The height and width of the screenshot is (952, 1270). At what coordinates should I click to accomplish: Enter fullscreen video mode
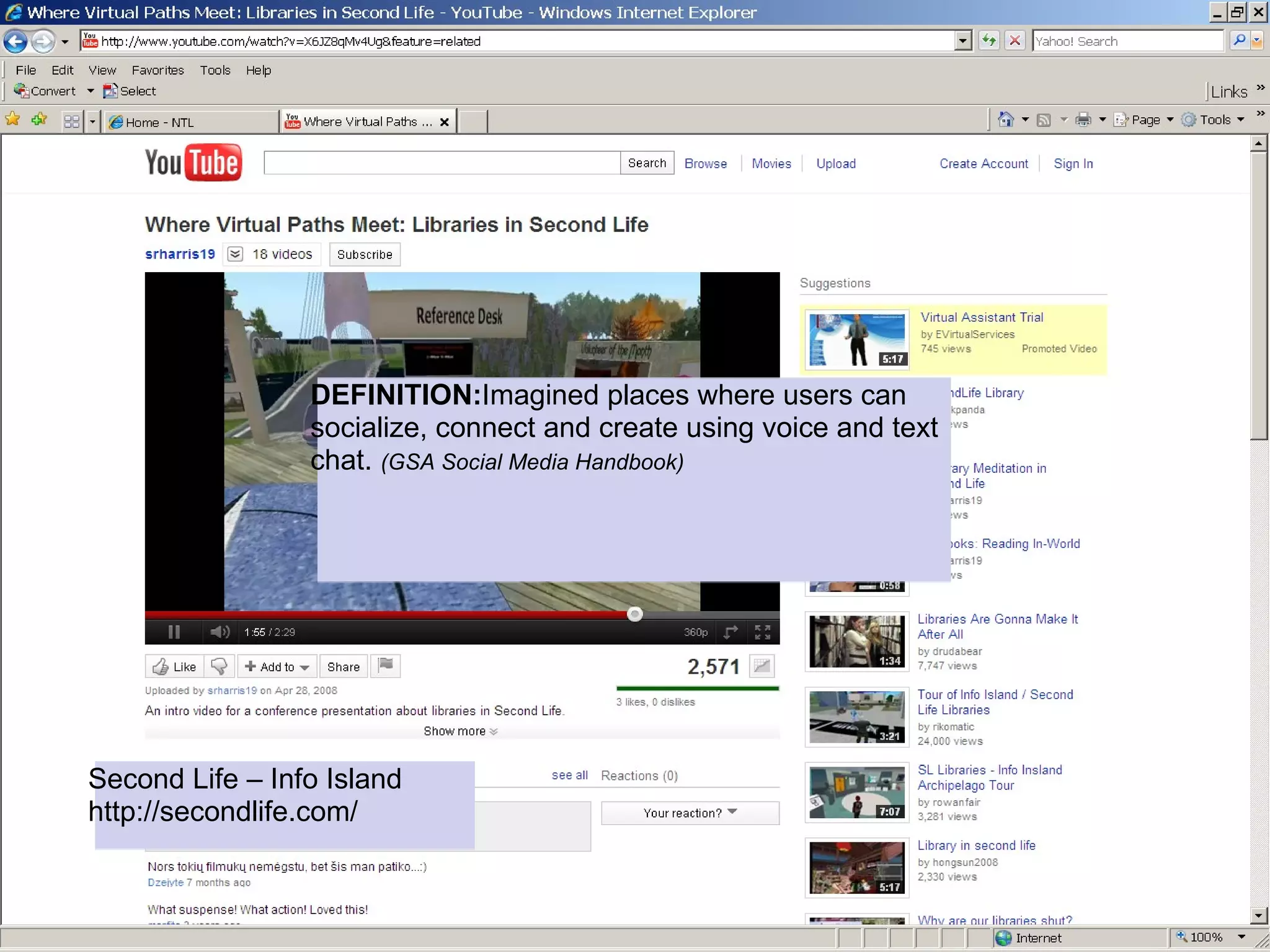tap(763, 632)
